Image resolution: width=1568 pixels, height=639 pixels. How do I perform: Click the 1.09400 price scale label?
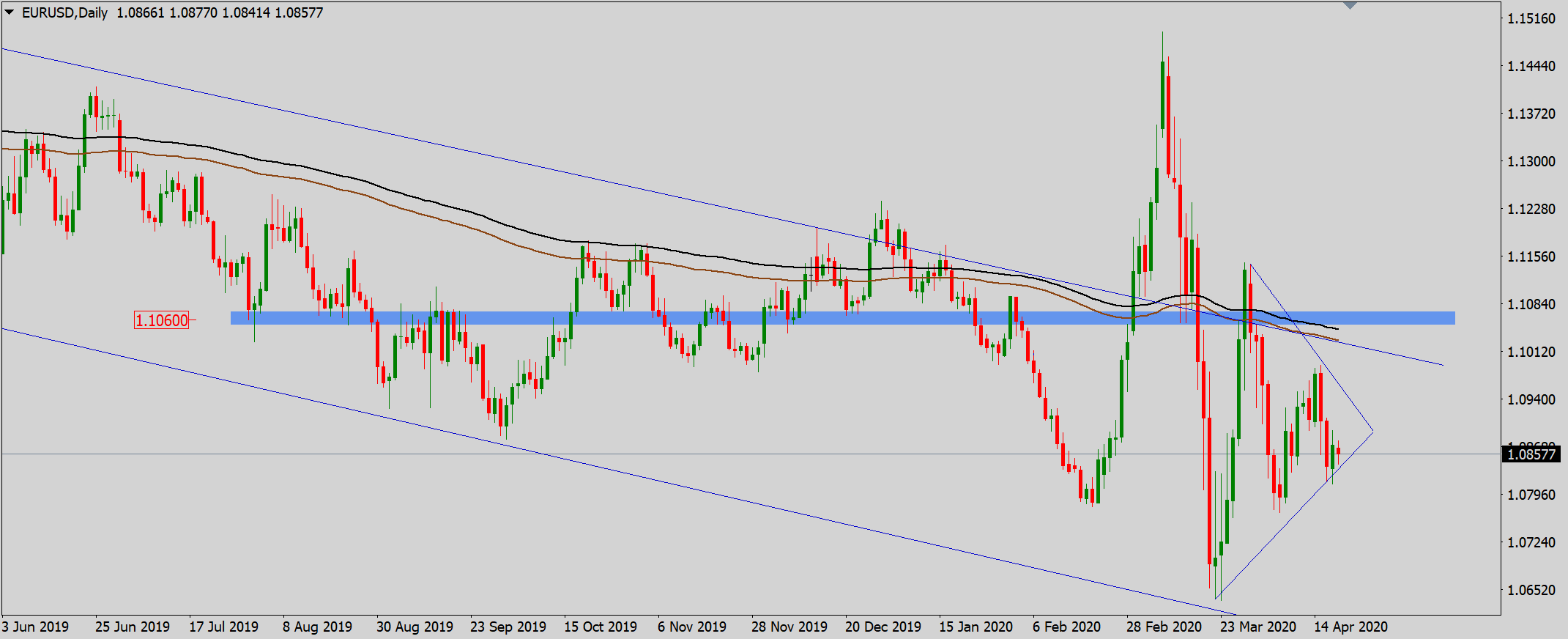[1531, 399]
